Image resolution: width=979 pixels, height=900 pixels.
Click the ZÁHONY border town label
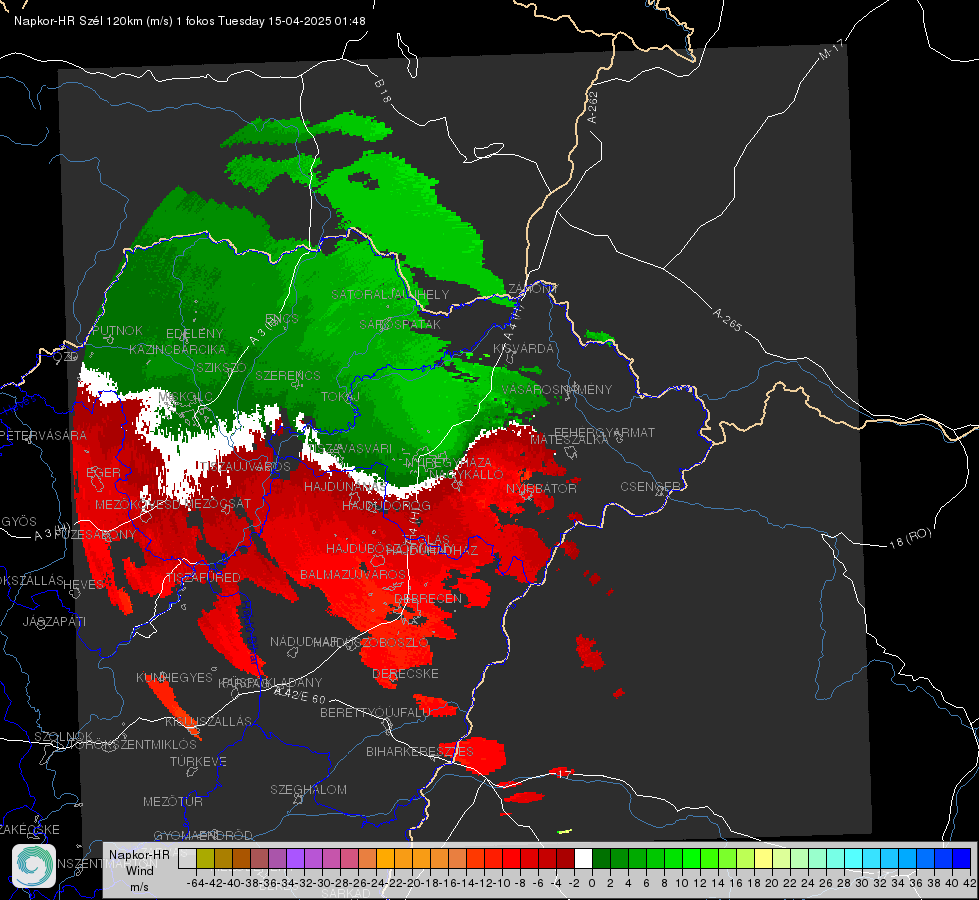(x=532, y=289)
